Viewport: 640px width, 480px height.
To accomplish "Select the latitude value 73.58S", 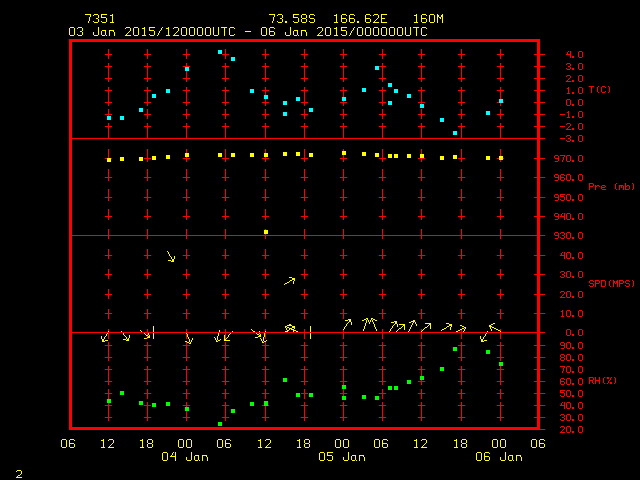I will (x=289, y=19).
